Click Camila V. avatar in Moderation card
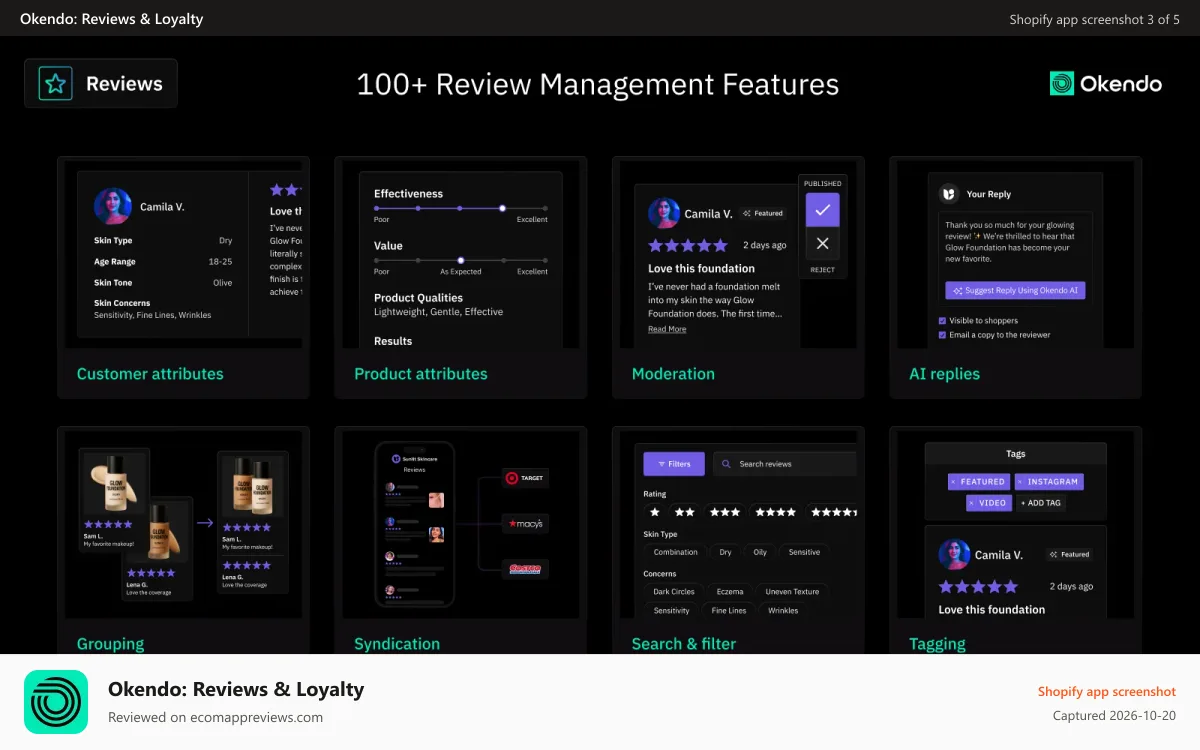This screenshot has height=750, width=1200. [664, 213]
